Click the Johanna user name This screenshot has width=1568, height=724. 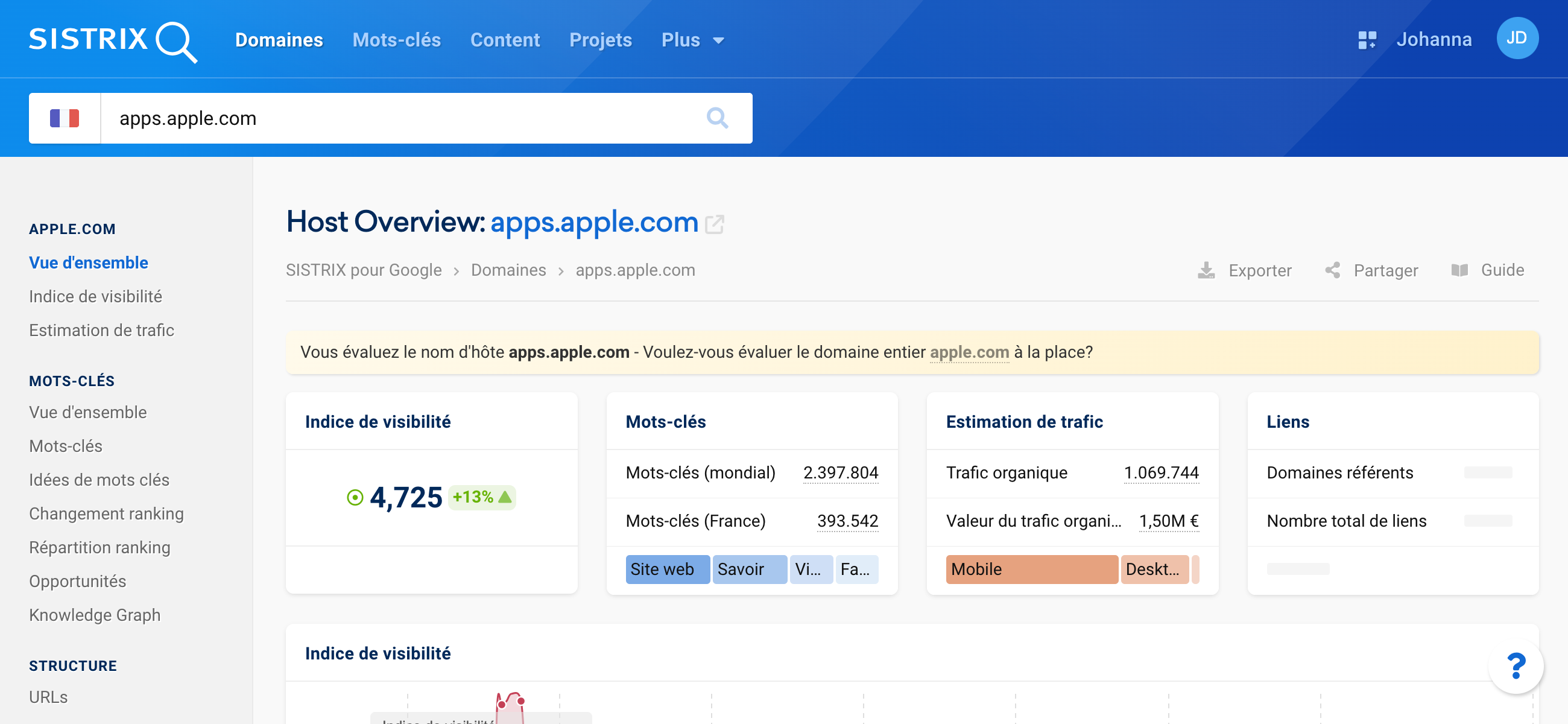point(1434,40)
